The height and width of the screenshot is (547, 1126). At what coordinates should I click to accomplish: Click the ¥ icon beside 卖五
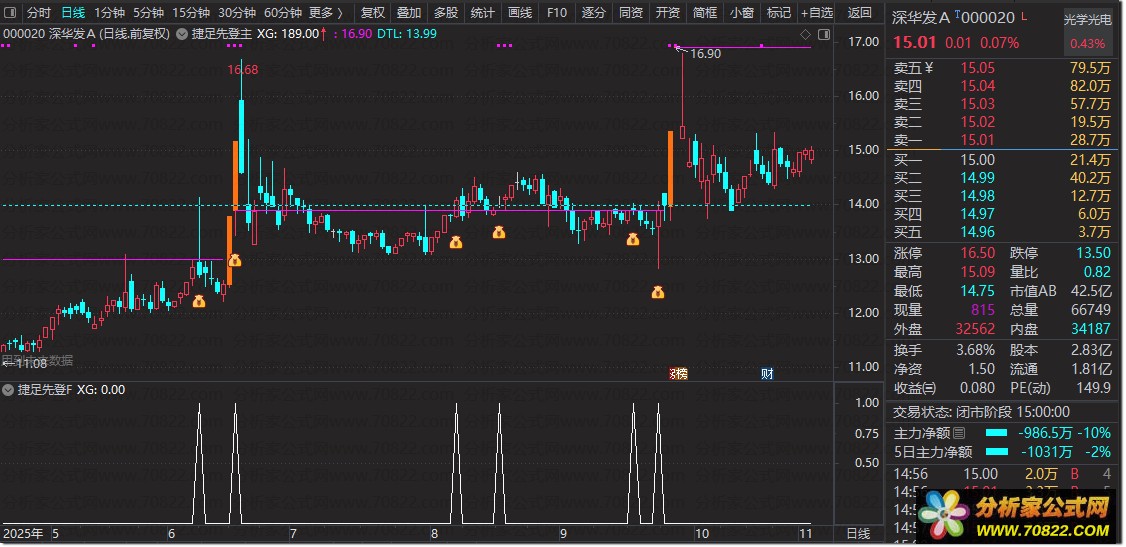coord(929,68)
